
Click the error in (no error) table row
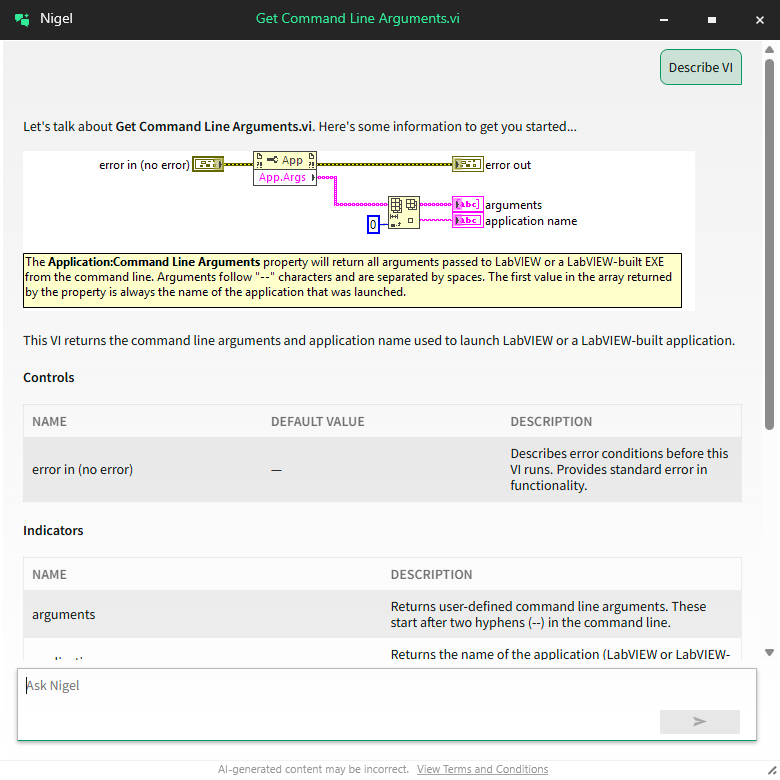[382, 469]
